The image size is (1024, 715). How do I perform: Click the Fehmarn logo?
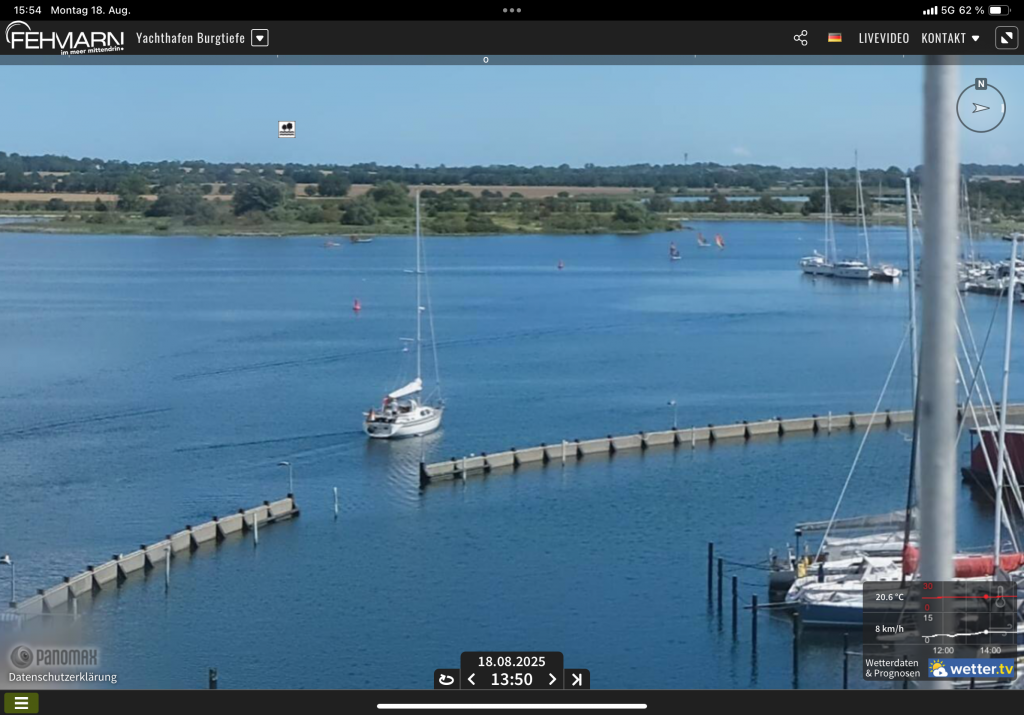click(64, 38)
